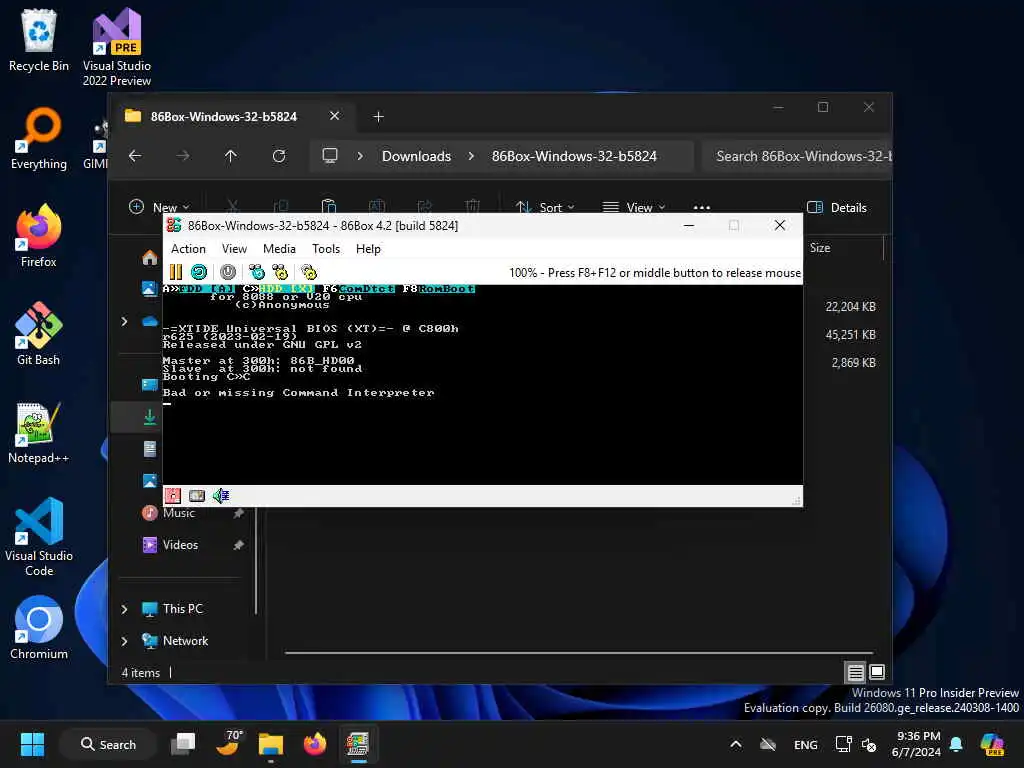Open Videos in Explorer sidebar

click(180, 545)
